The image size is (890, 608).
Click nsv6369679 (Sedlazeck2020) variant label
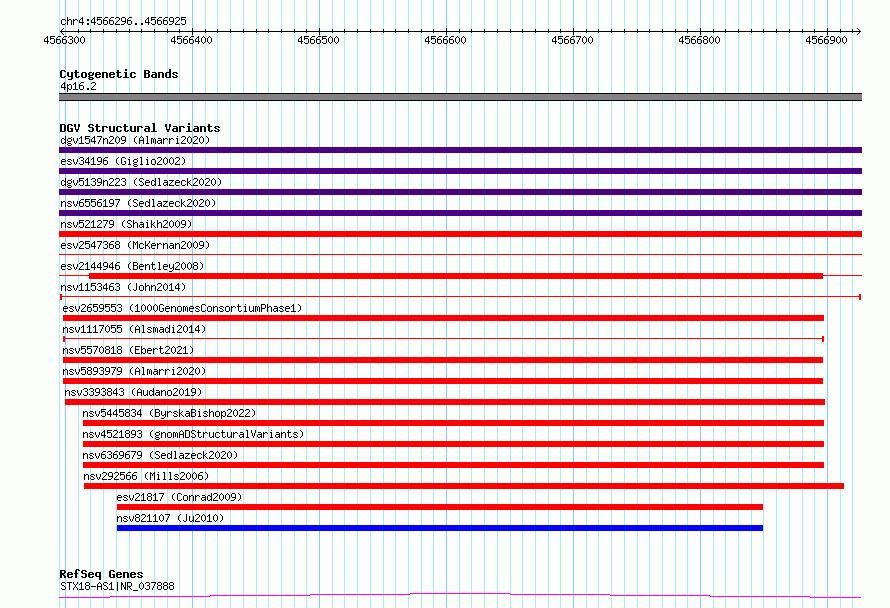160,455
